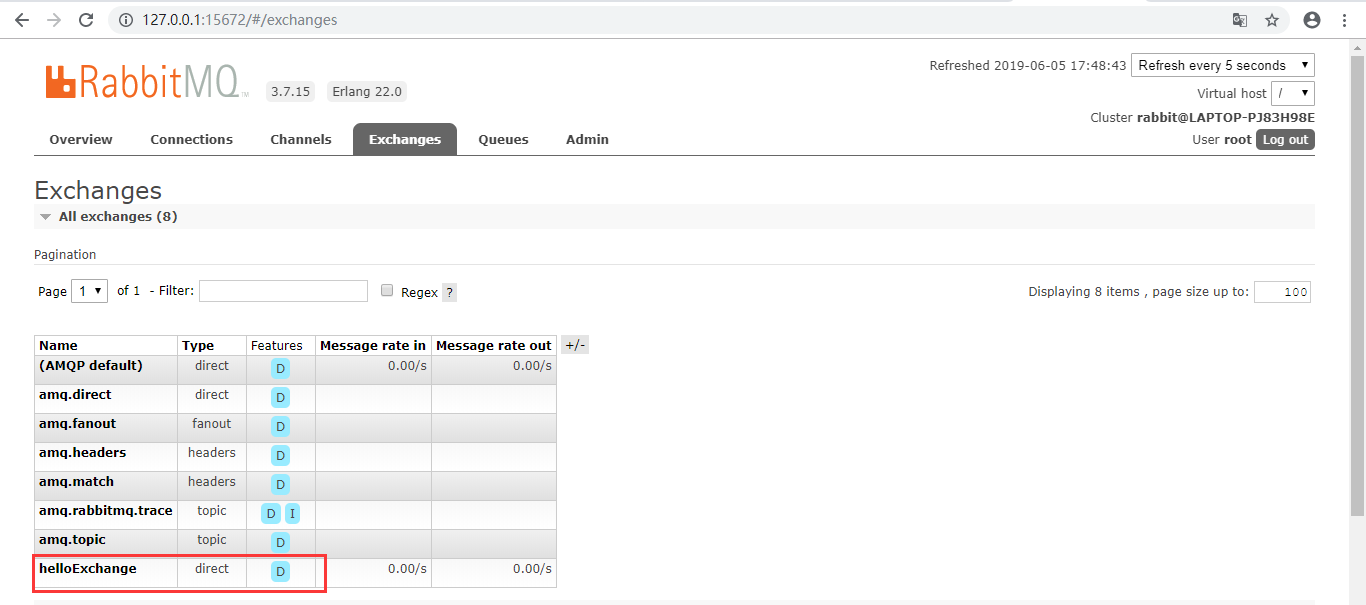Sort by Message rate out header

click(494, 345)
